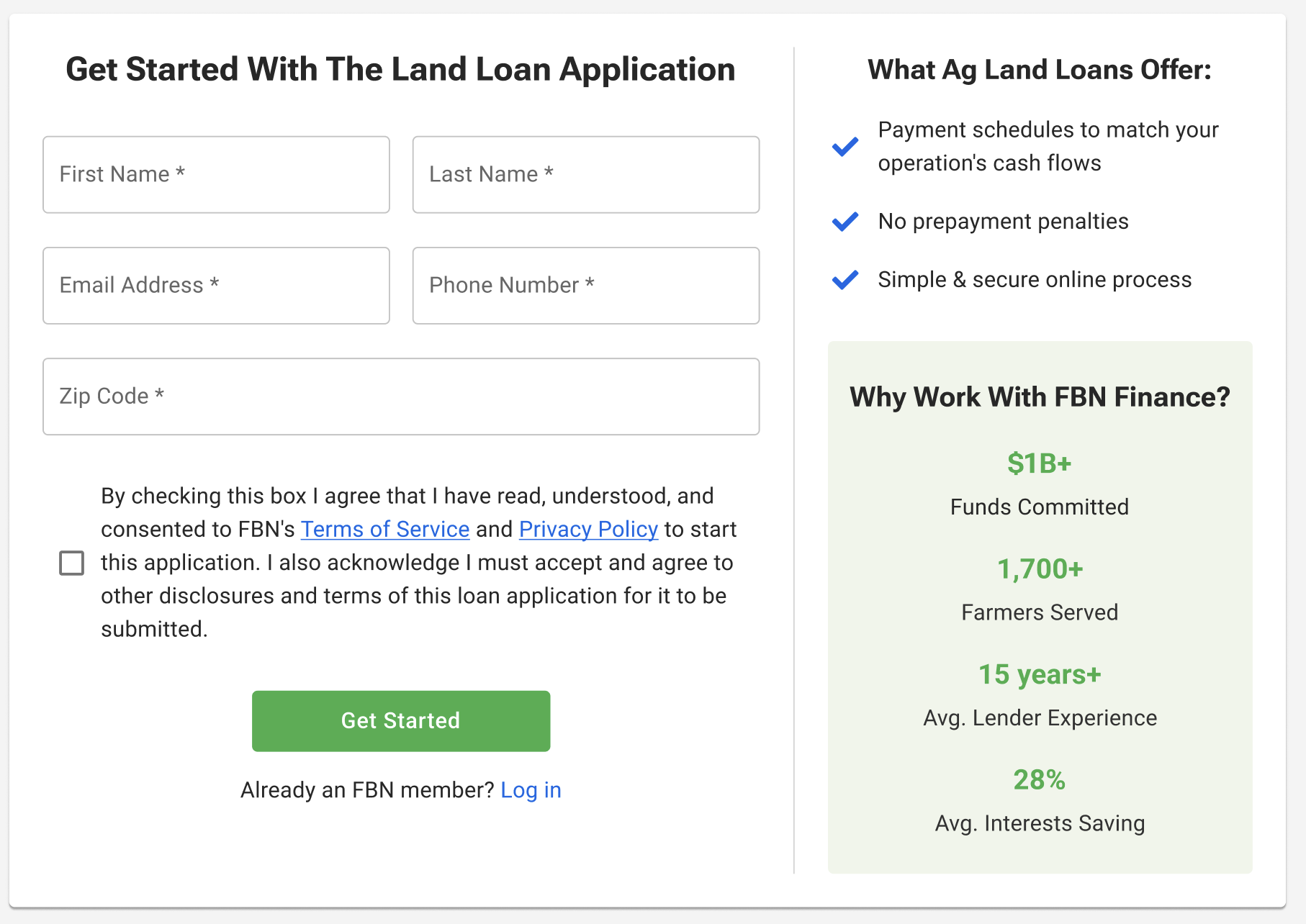Screen dimensions: 1306x924
Task: Click the 28% interest saving stat
Action: [x=1039, y=780]
